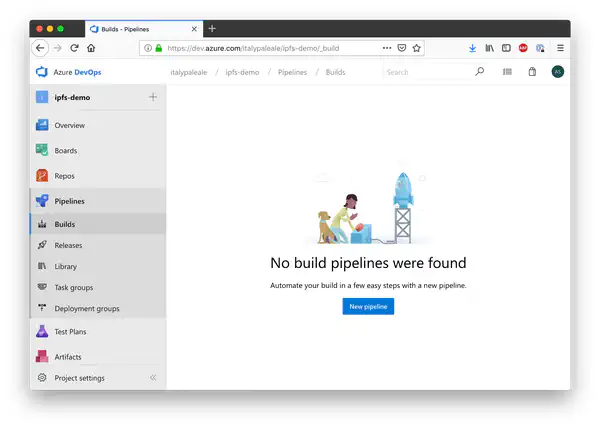Open Task groups menu item
Screen dimensions: 600x429
[x=73, y=287]
